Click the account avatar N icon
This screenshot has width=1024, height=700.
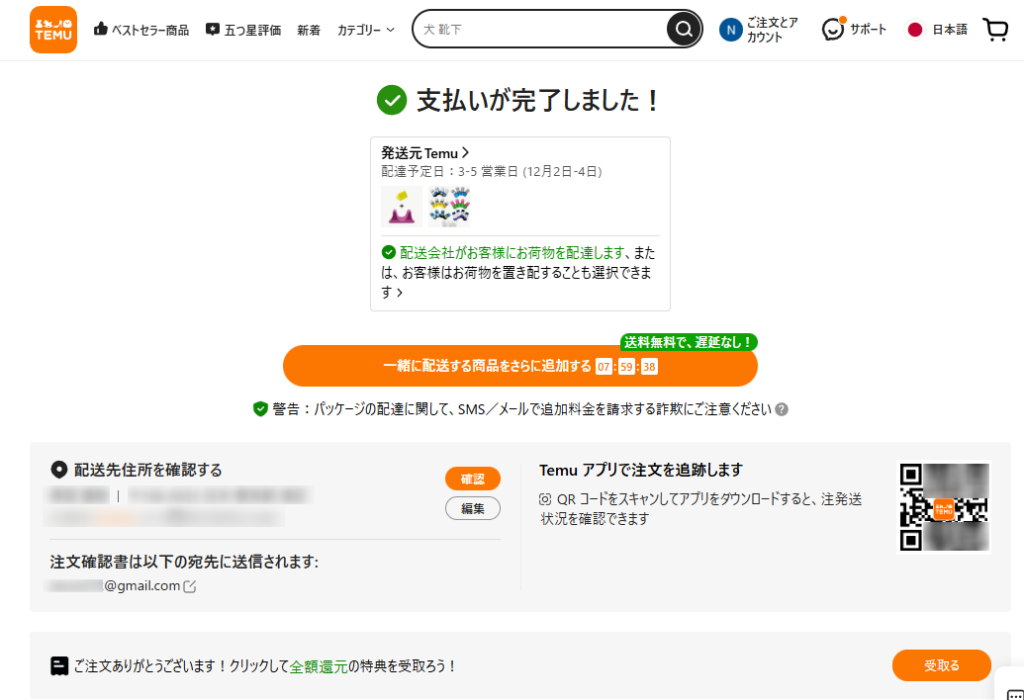731,30
